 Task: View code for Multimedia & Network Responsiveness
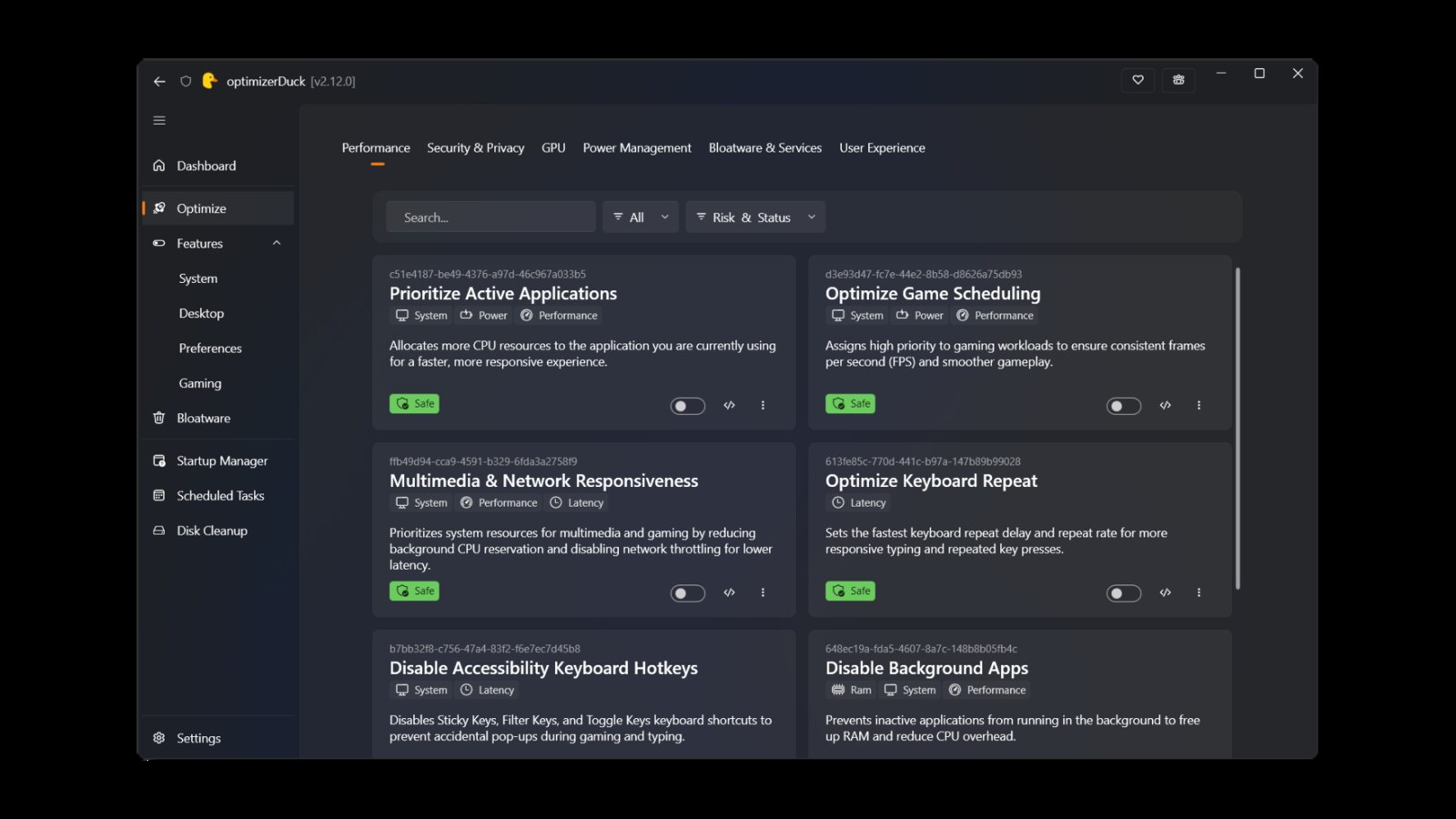click(x=729, y=592)
